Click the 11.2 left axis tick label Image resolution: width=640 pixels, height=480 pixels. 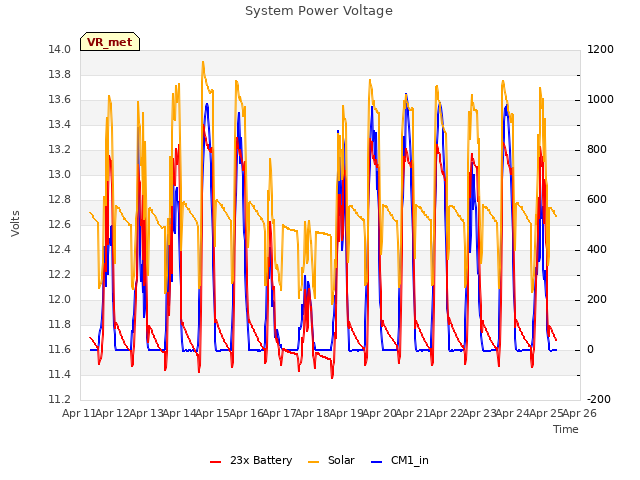59,399
